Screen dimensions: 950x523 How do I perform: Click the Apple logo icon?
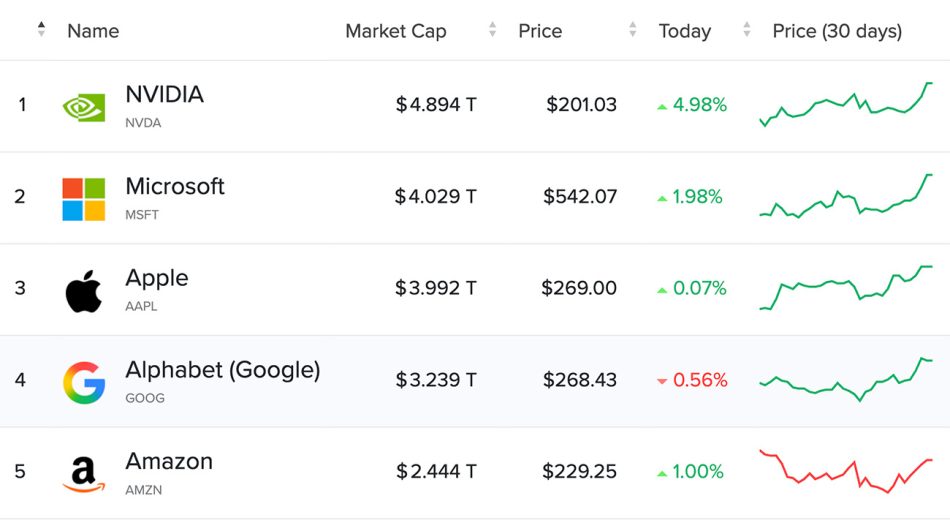coord(84,291)
